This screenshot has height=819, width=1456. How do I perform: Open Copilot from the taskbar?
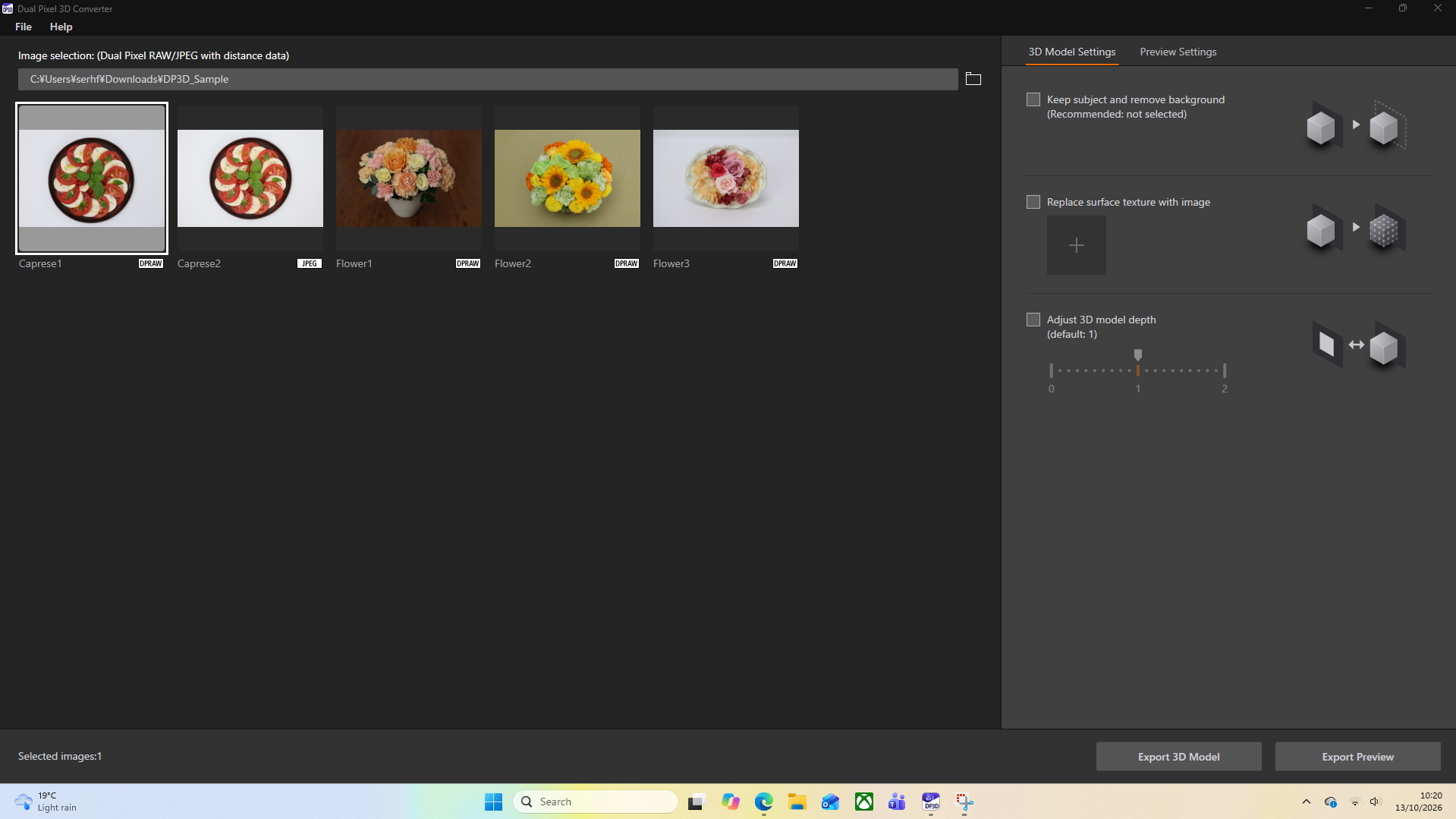[x=730, y=802]
